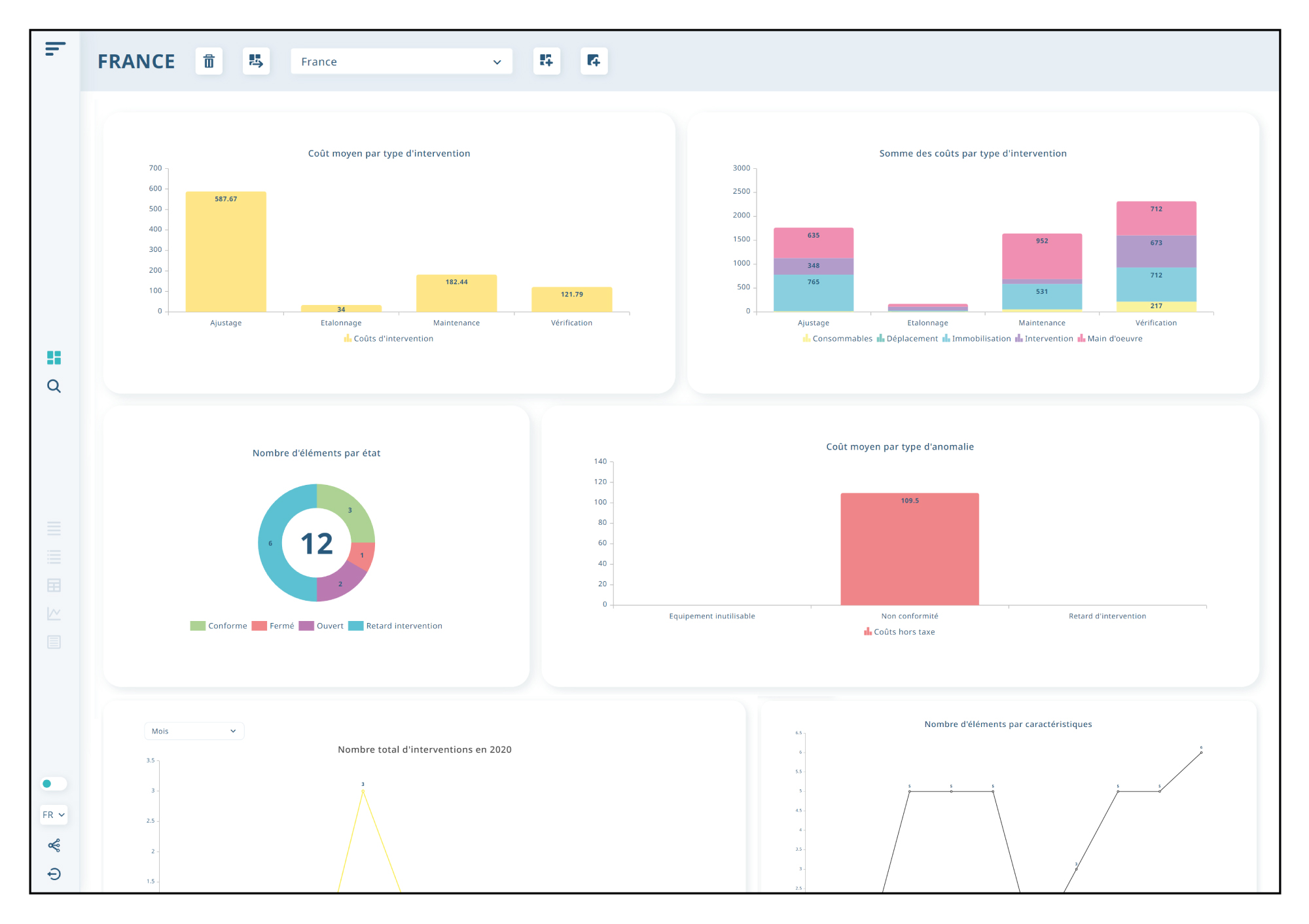Click the 673 segment of Vérification stack
This screenshot has width=1309, height=924.
pos(1157,251)
